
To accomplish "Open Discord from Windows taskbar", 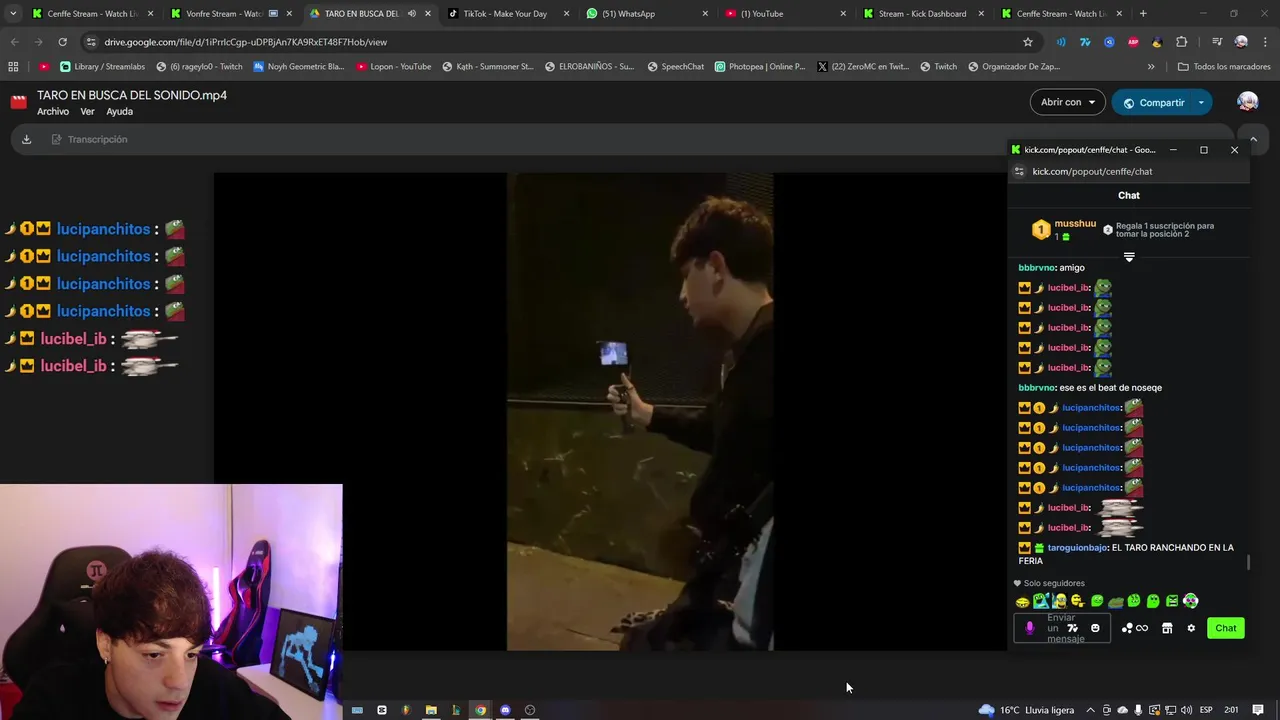I will point(505,710).
